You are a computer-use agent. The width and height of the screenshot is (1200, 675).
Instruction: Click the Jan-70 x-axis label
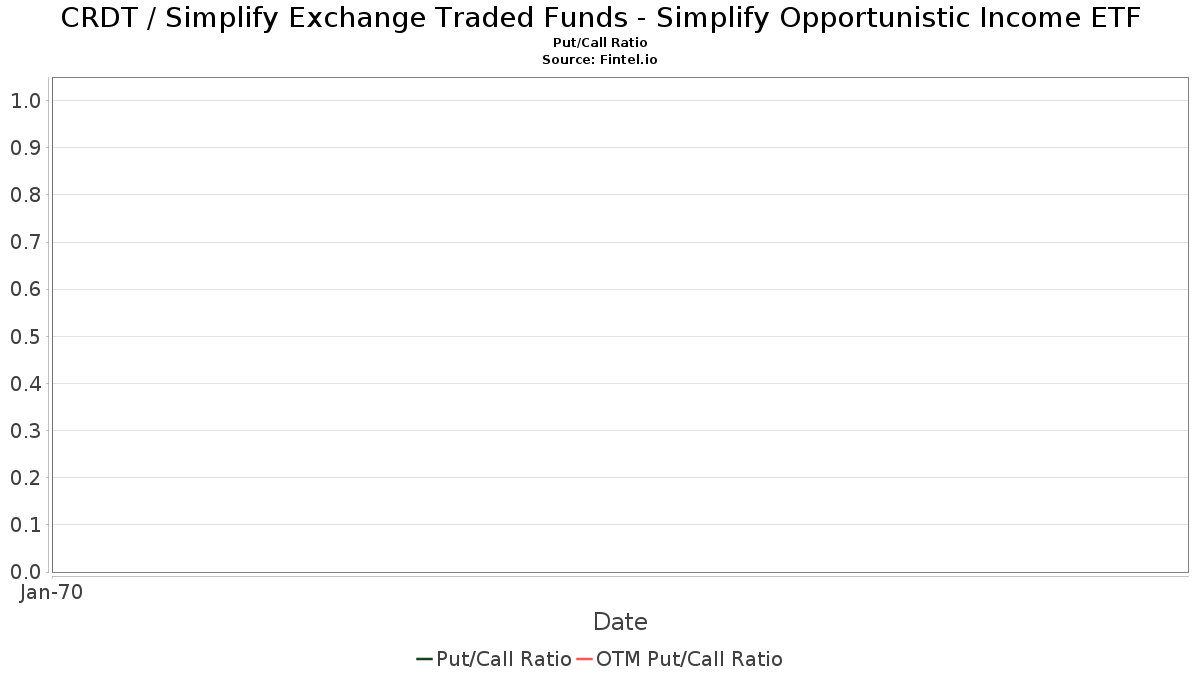tap(52, 592)
